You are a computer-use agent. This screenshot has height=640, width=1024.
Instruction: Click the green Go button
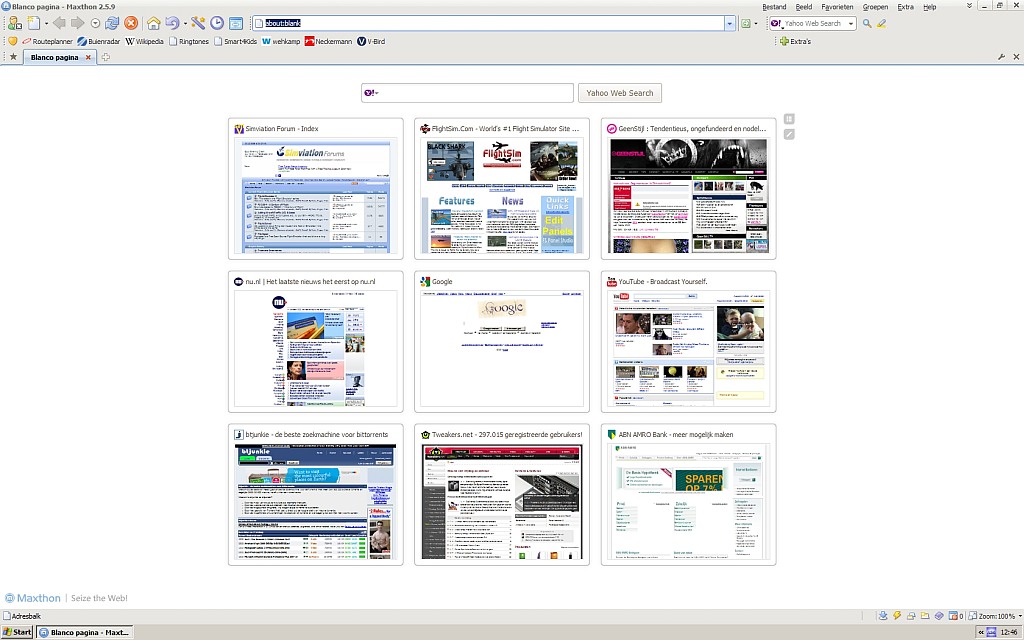coord(746,24)
